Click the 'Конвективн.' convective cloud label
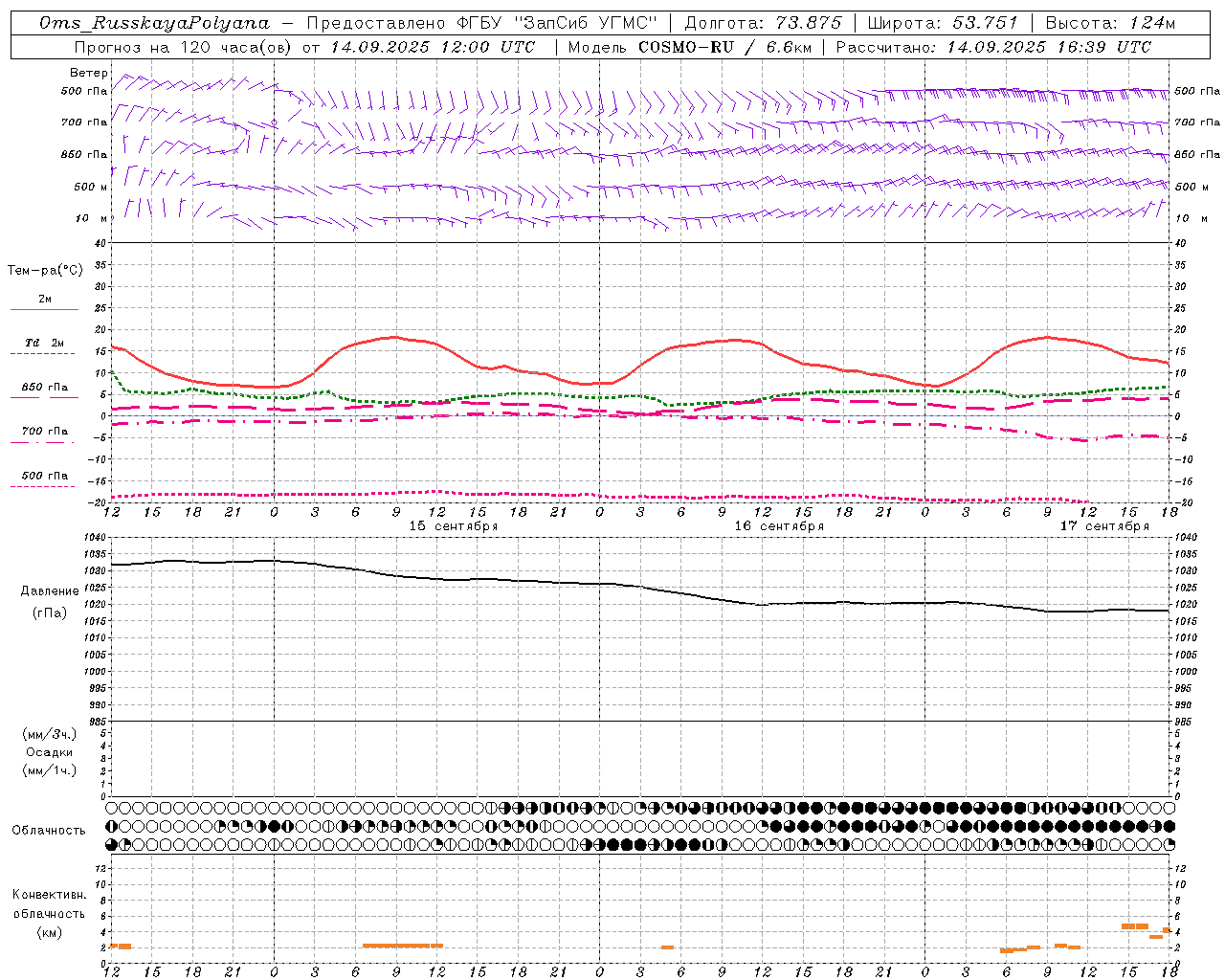The image size is (1225, 980). point(50,895)
